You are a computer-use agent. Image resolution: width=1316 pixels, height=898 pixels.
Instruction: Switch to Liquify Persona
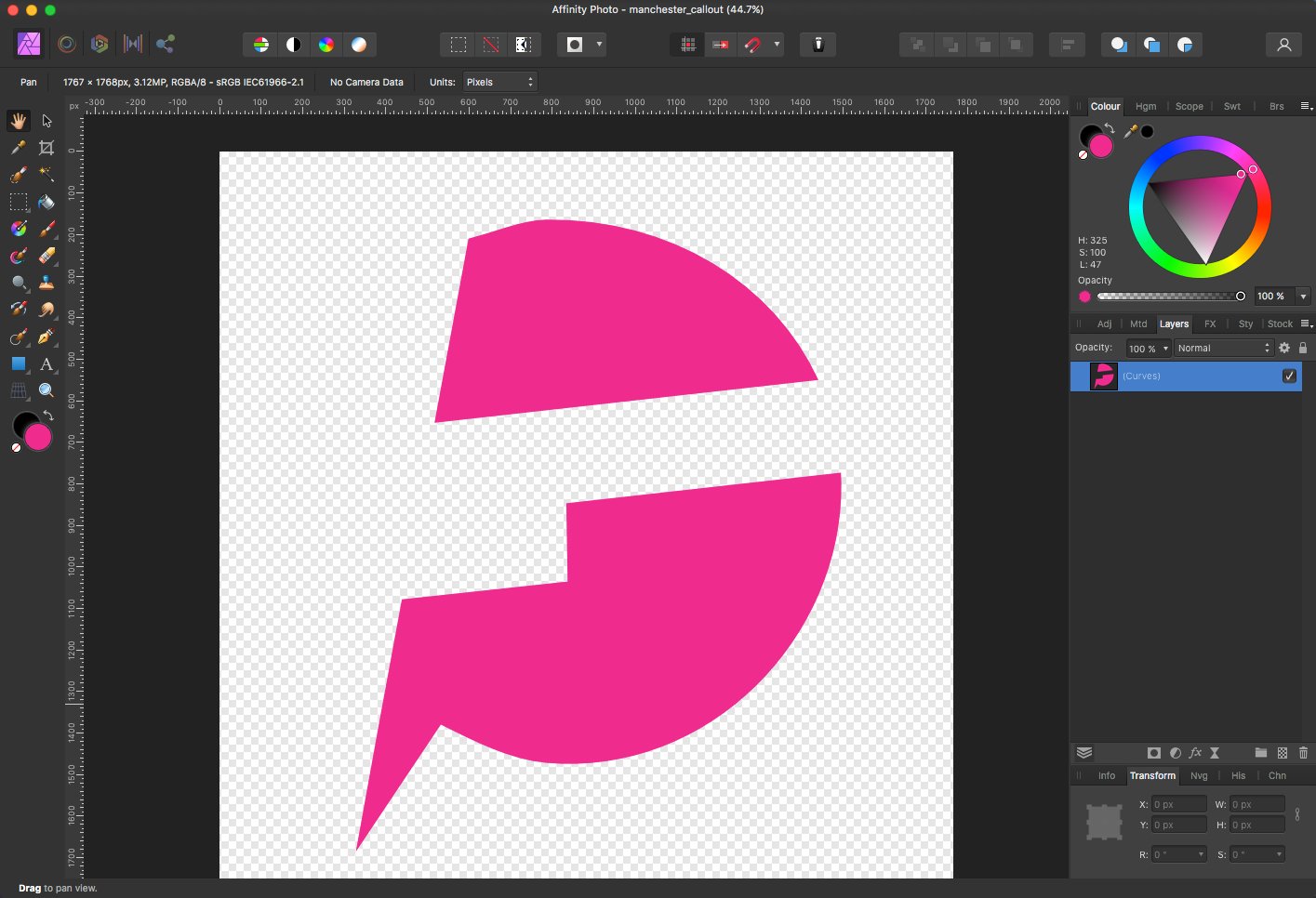66,44
